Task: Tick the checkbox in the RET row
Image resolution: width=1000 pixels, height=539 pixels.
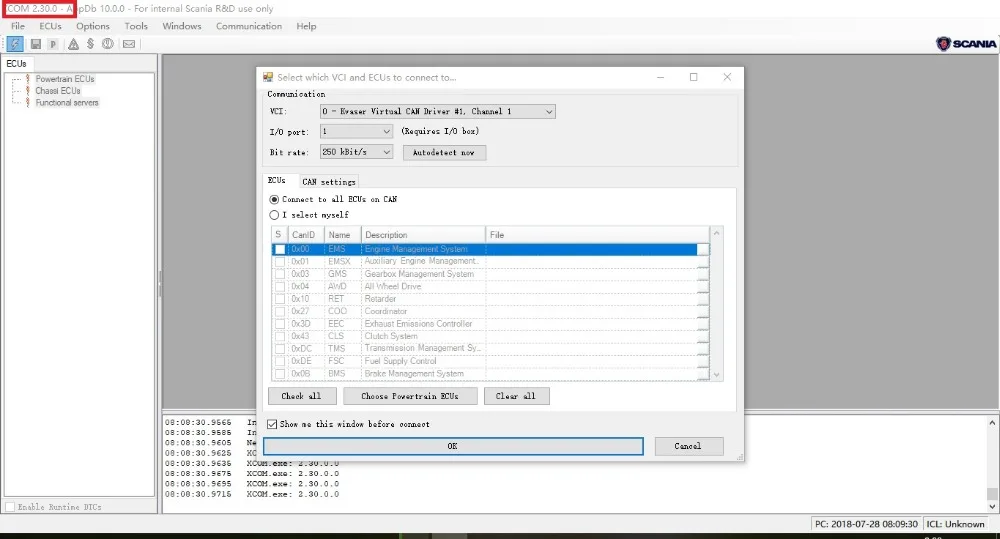Action: click(280, 299)
